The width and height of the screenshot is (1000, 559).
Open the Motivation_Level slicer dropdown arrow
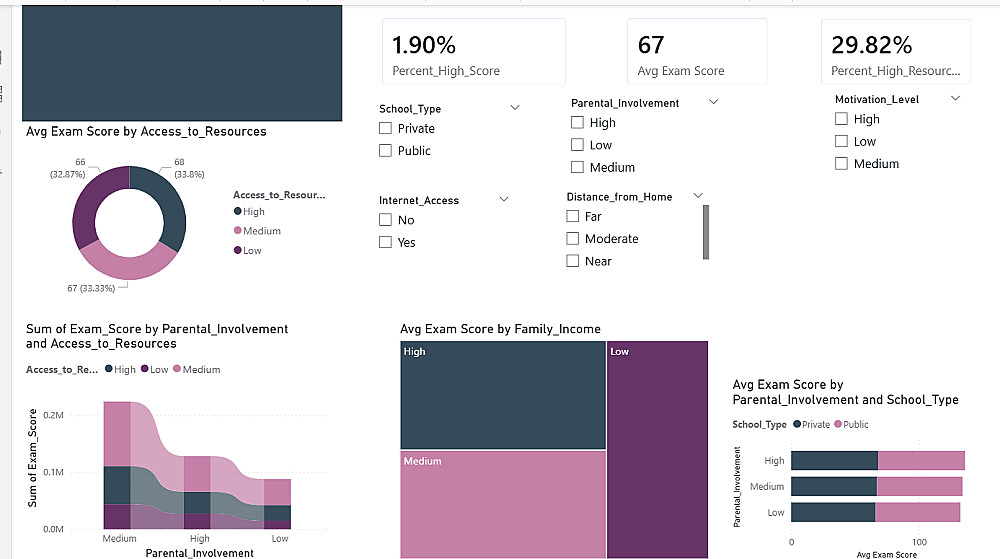(x=956, y=98)
